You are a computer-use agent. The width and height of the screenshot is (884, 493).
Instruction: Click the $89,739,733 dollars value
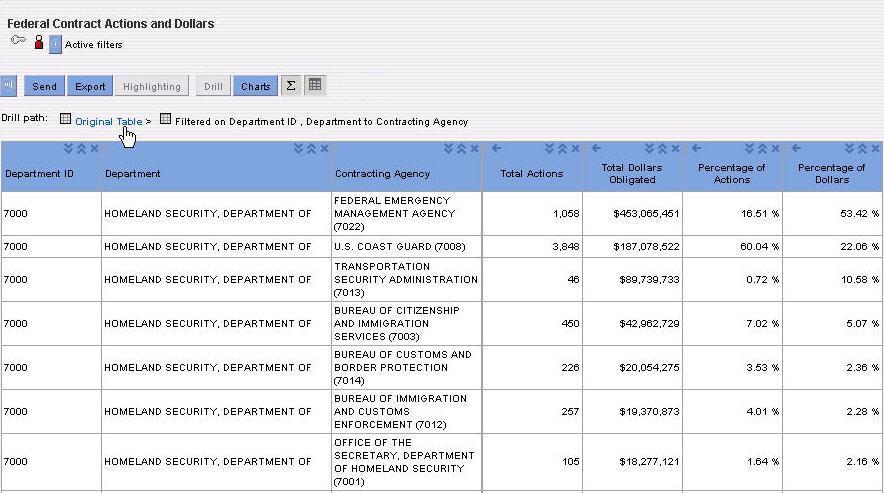point(649,279)
